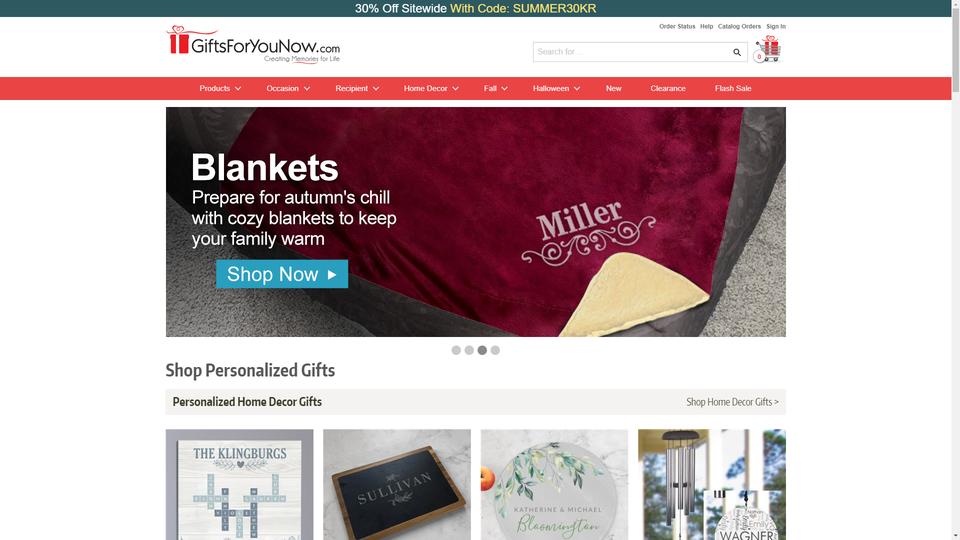Click the Sign In link
This screenshot has width=960, height=540.
coord(776,26)
